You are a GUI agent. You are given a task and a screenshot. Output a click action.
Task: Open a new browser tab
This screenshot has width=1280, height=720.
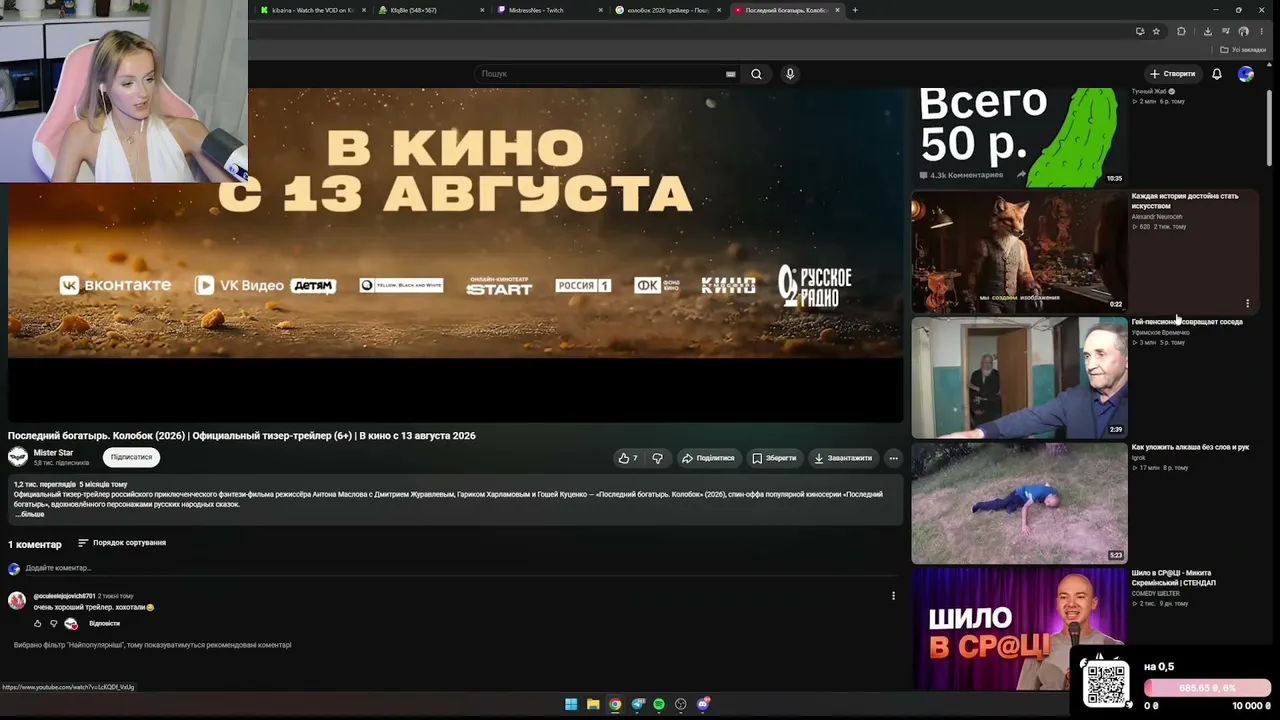tap(855, 10)
